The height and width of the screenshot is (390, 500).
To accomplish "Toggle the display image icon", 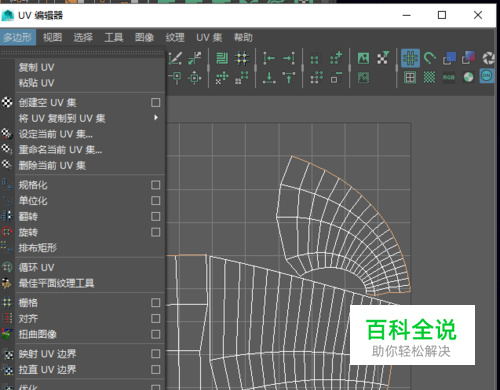I will pos(363,58).
